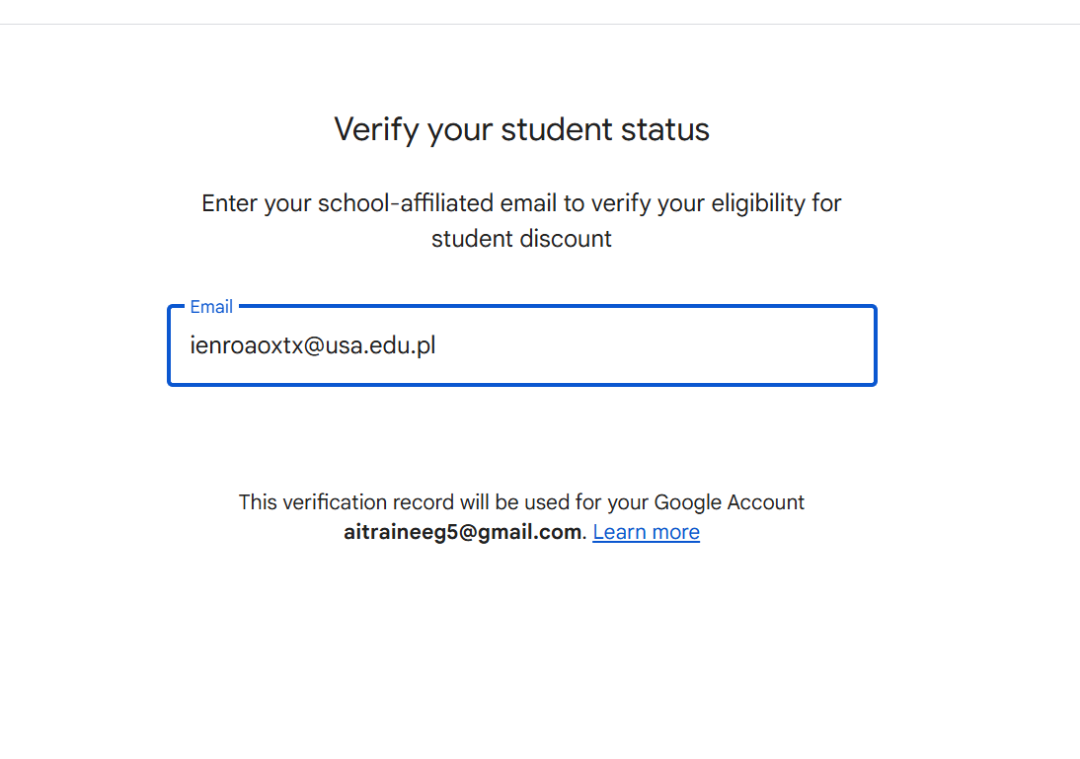Click the word 'Enter' starting the instructions
Screen dimensions: 1080x759
click(229, 204)
